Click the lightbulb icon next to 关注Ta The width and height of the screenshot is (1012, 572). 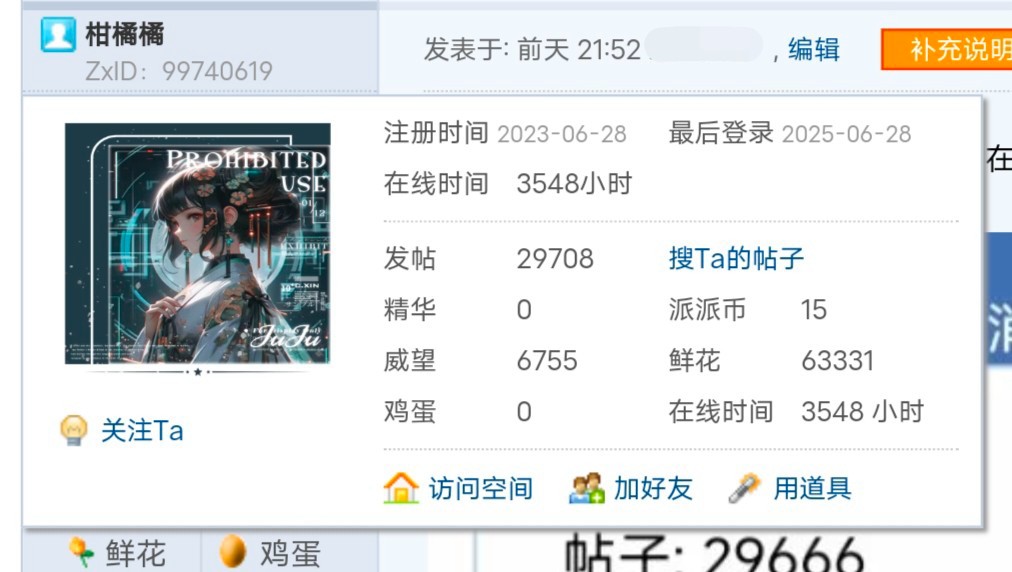tap(74, 430)
